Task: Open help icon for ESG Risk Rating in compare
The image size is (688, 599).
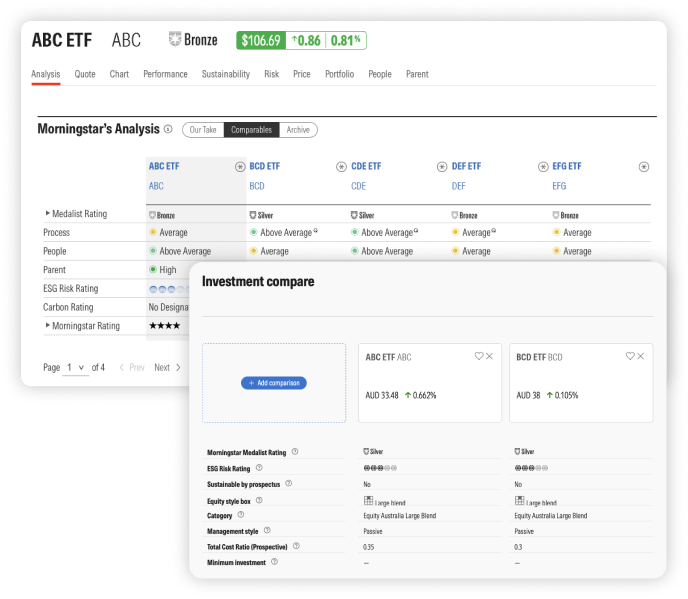Action: (x=259, y=468)
